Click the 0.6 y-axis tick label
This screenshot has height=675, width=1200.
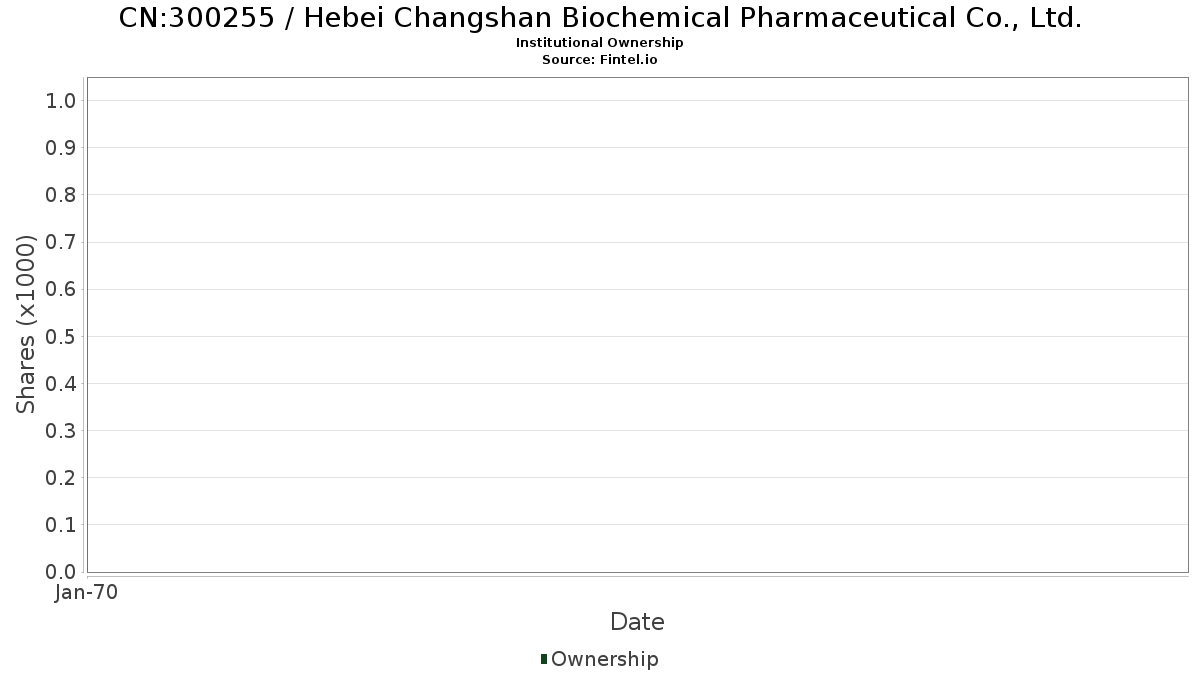61,289
